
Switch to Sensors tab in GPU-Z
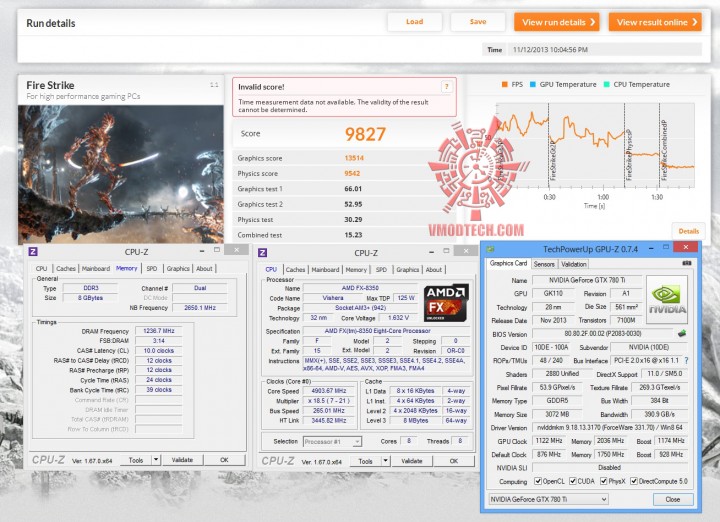pos(544,264)
